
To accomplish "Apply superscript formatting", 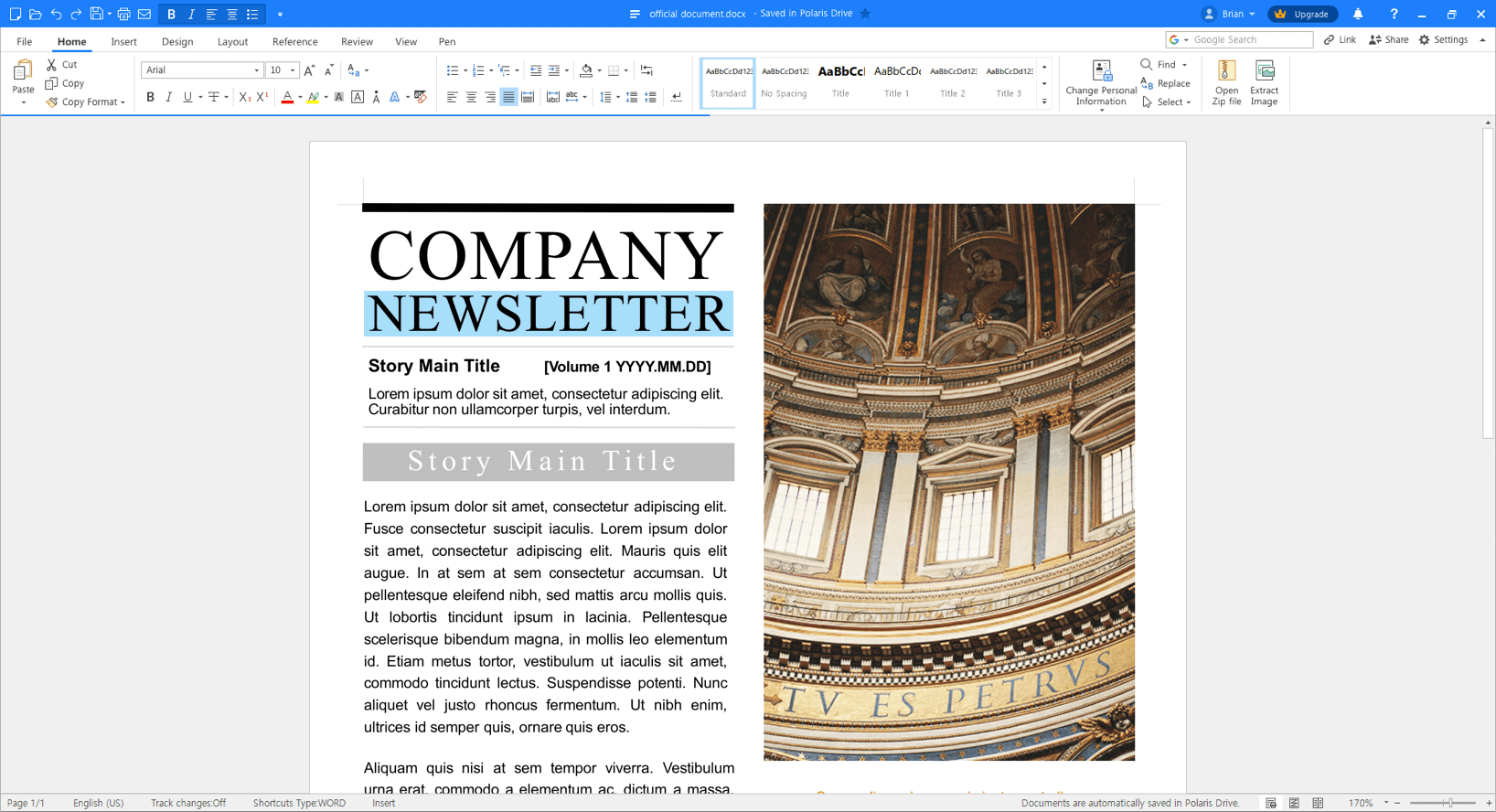I will click(262, 97).
